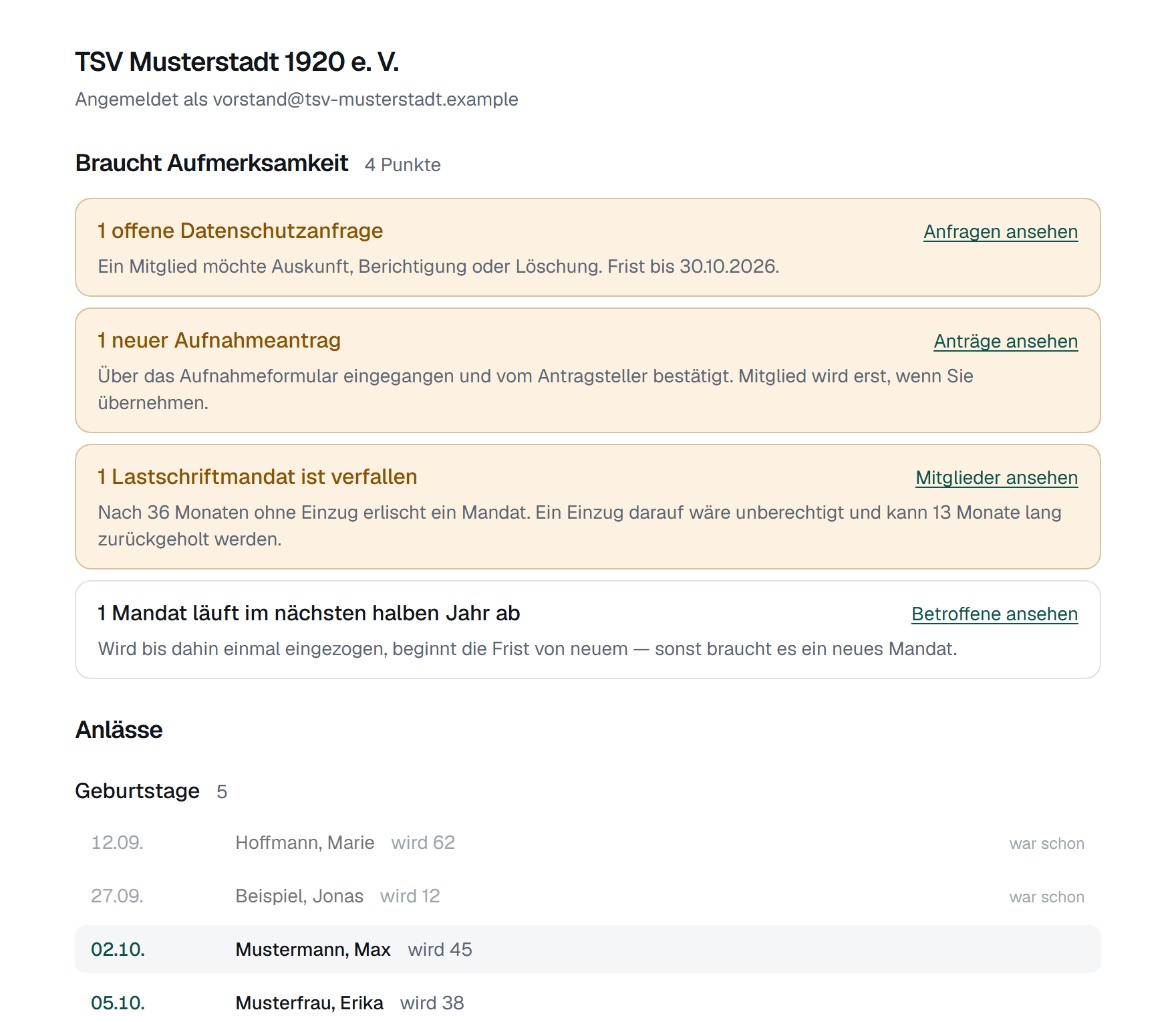Image resolution: width=1176 pixels, height=1016 pixels.
Task: Click the Geburtstage subsection heading
Action: click(x=137, y=791)
